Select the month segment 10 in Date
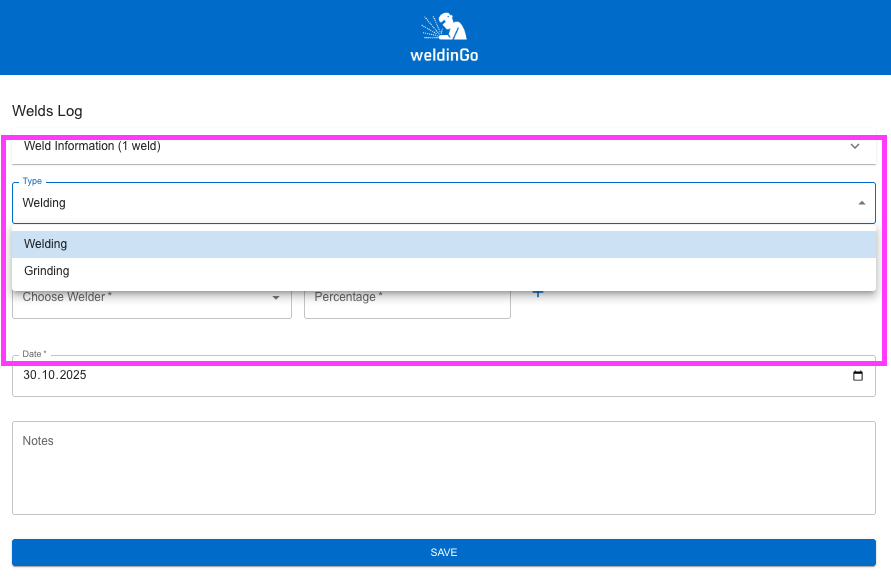The width and height of the screenshot is (891, 578). pyautogui.click(x=48, y=376)
